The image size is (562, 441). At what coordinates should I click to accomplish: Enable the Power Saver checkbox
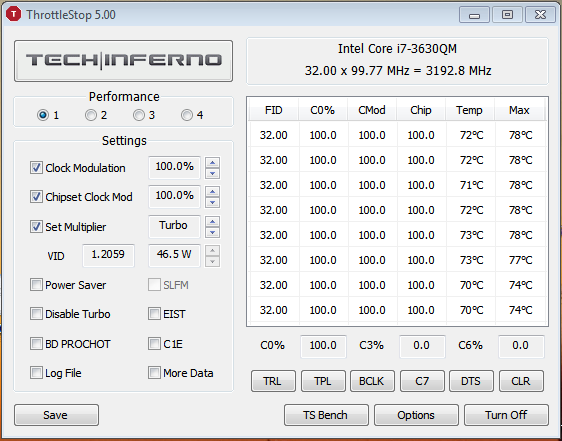coord(36,285)
